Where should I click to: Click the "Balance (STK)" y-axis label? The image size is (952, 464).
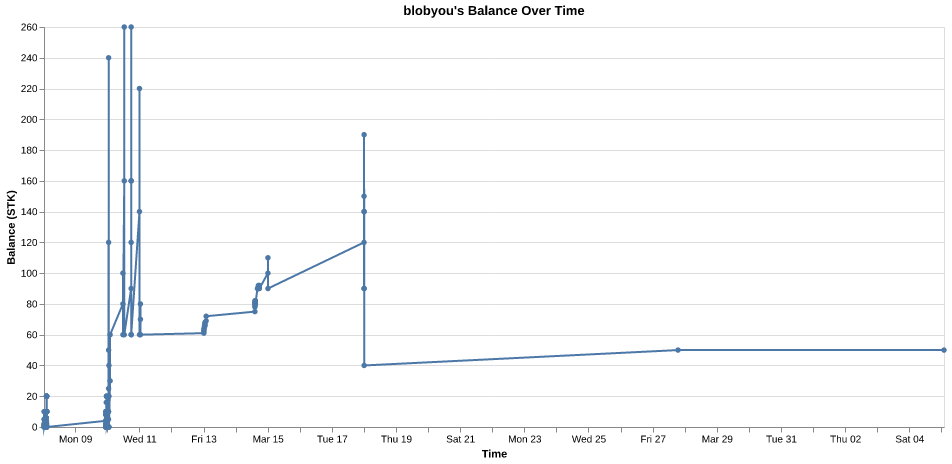tap(11, 227)
